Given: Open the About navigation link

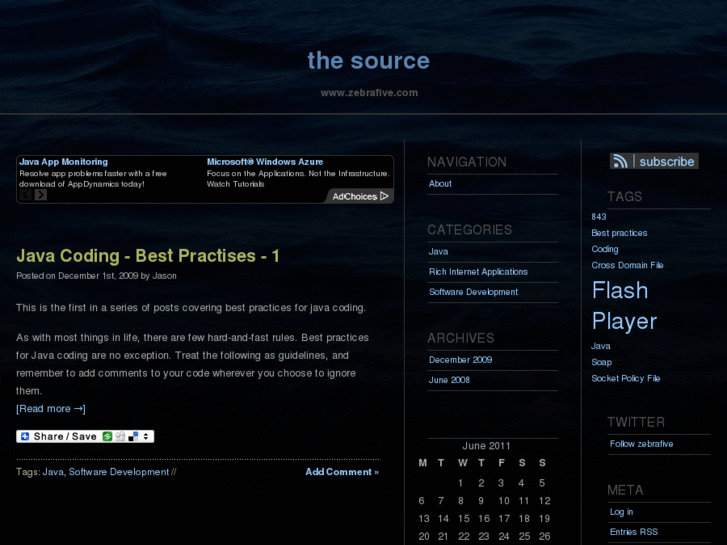Looking at the screenshot, I should [440, 184].
